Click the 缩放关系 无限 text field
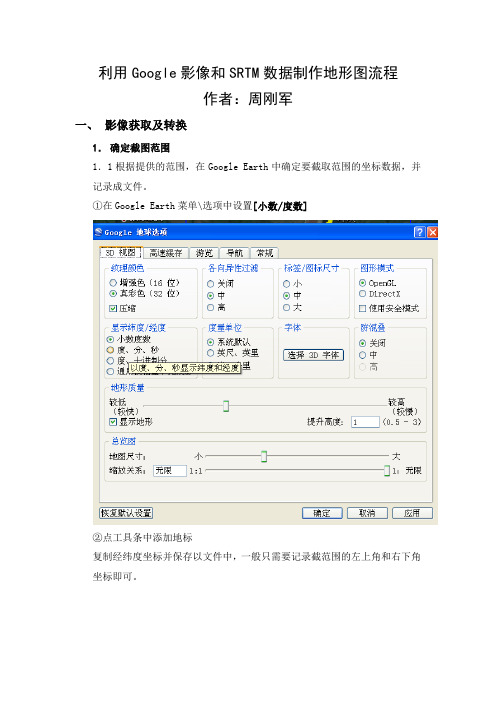The width and height of the screenshot is (496, 702). click(x=170, y=471)
